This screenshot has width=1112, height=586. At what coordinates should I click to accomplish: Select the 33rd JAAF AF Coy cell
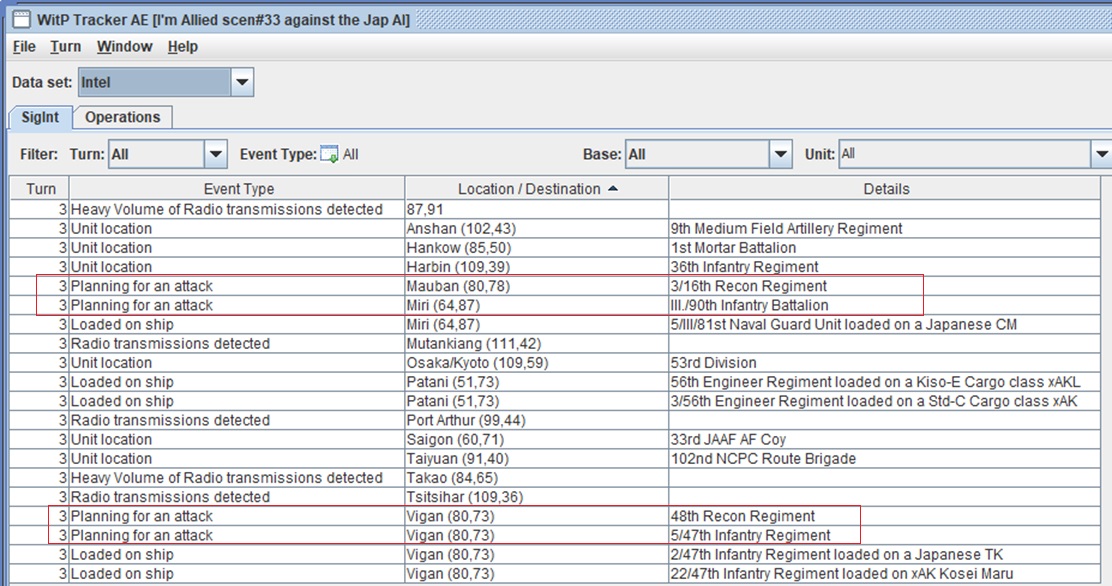pyautogui.click(x=885, y=439)
